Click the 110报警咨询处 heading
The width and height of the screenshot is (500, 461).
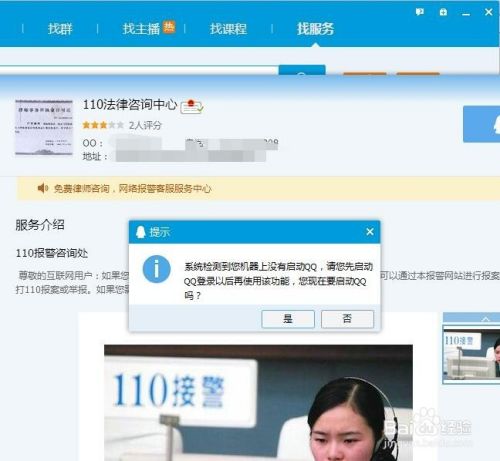click(52, 253)
